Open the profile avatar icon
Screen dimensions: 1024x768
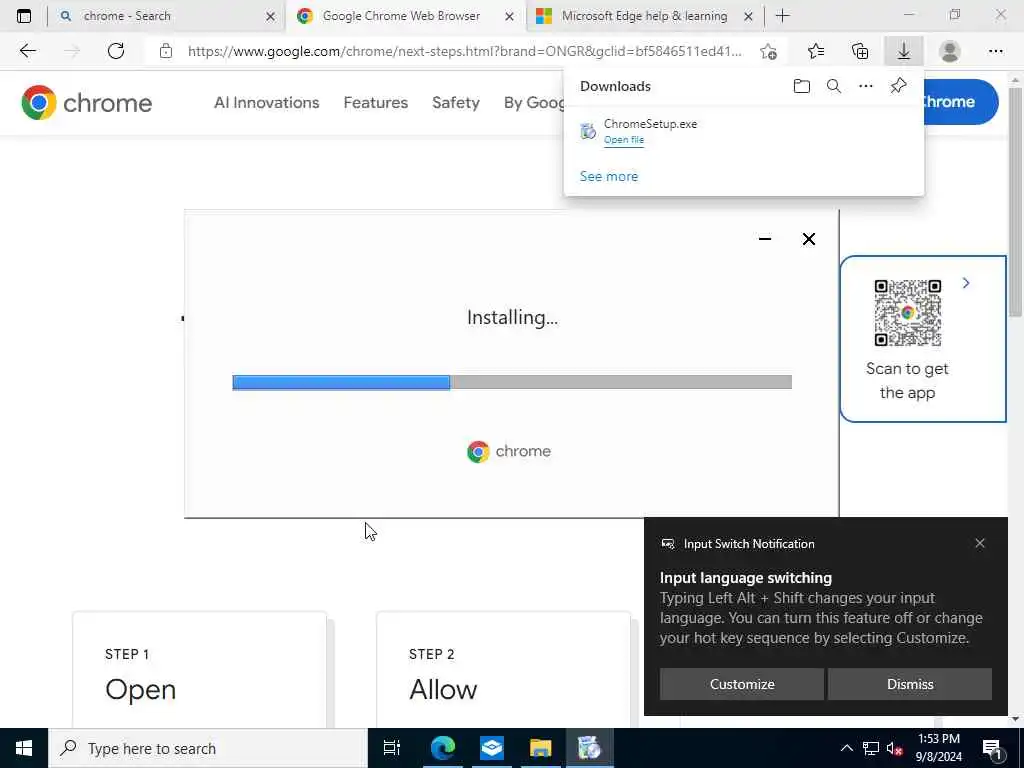pyautogui.click(x=950, y=51)
